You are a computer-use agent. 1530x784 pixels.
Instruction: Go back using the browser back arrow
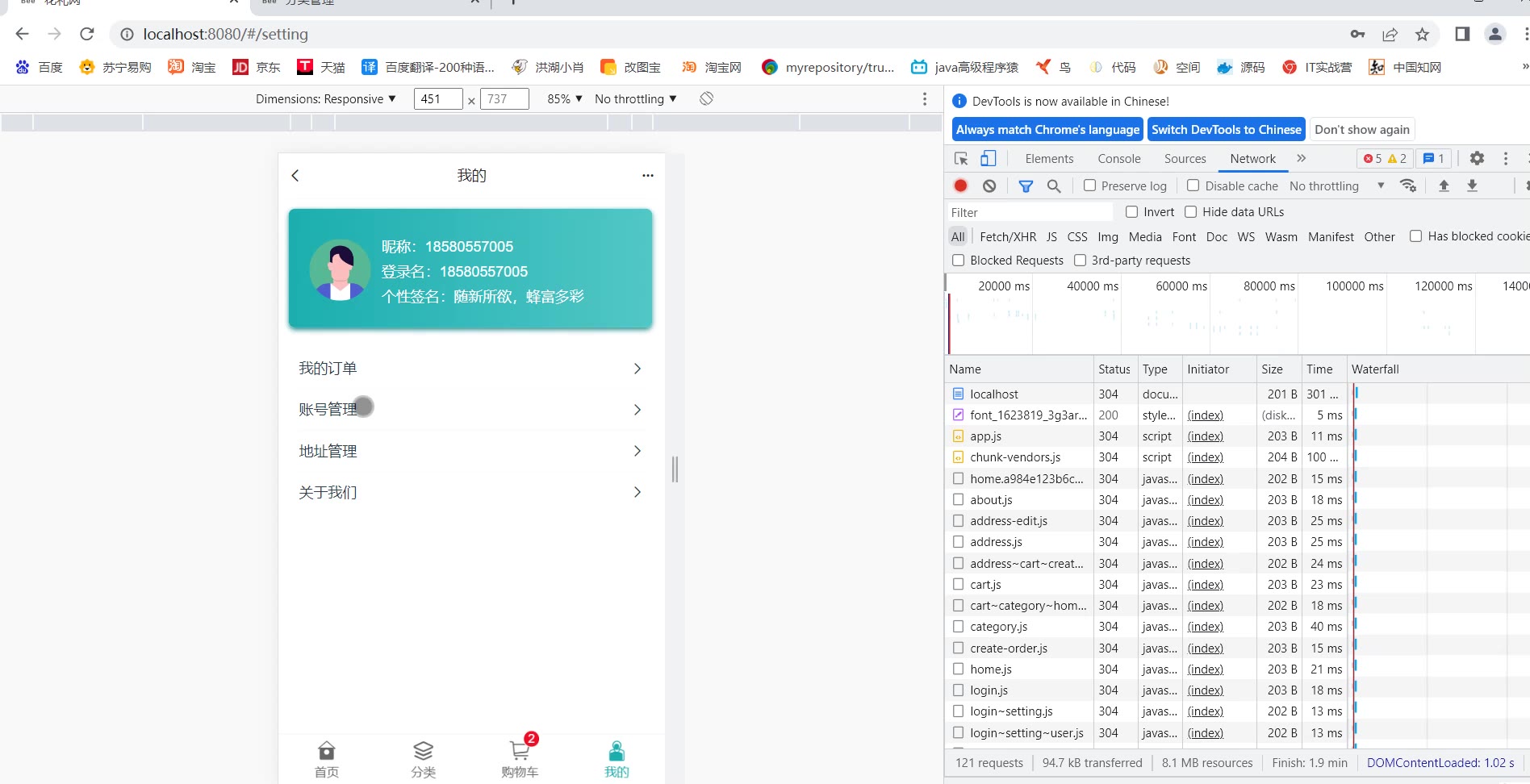coord(22,34)
